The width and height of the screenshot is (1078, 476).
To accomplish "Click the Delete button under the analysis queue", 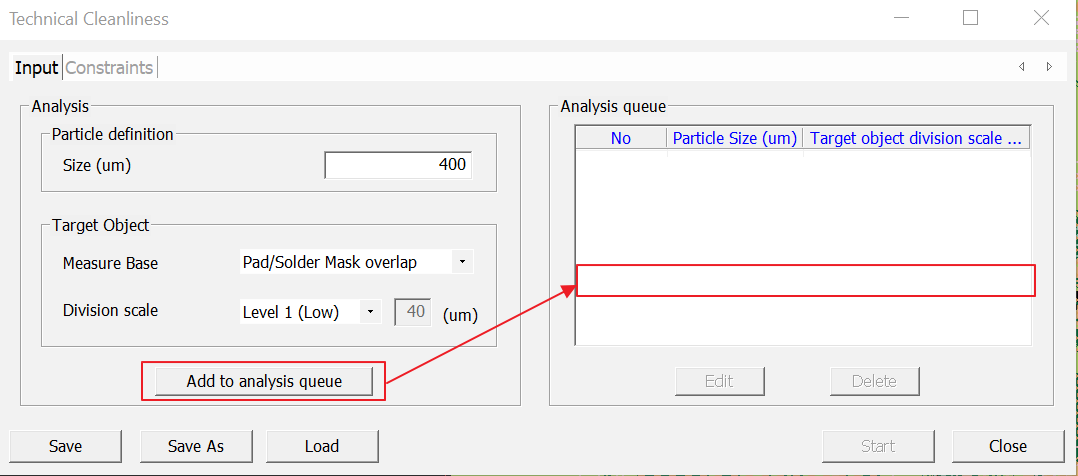I will [874, 381].
